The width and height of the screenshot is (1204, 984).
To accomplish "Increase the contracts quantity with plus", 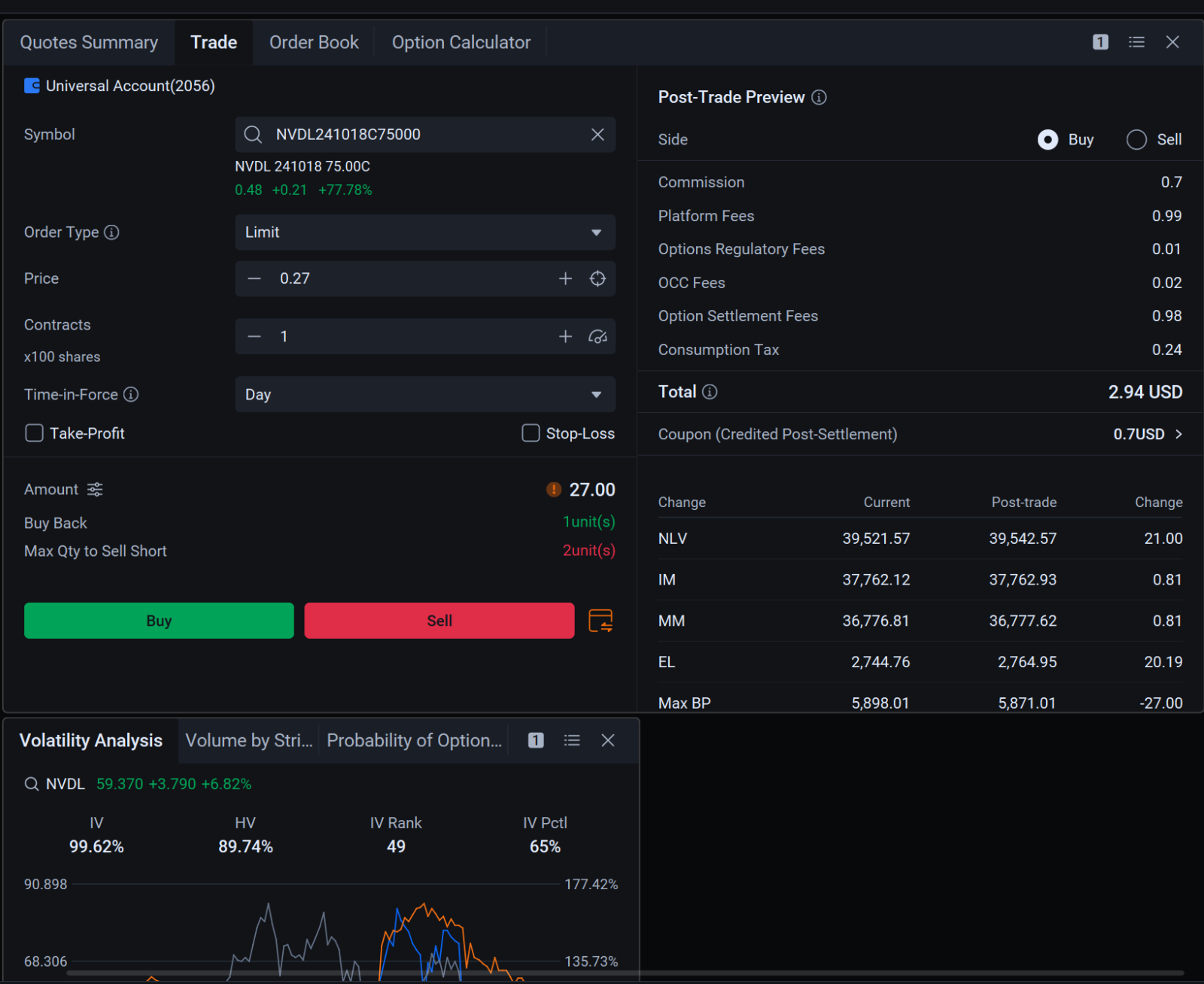I will click(565, 336).
